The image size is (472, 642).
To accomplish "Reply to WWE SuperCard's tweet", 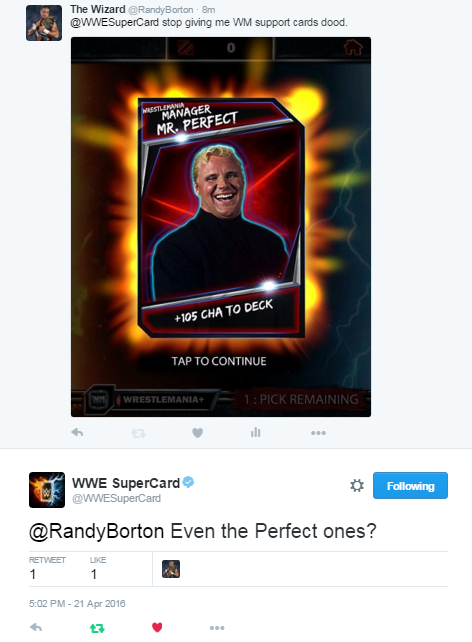I will pos(36,627).
